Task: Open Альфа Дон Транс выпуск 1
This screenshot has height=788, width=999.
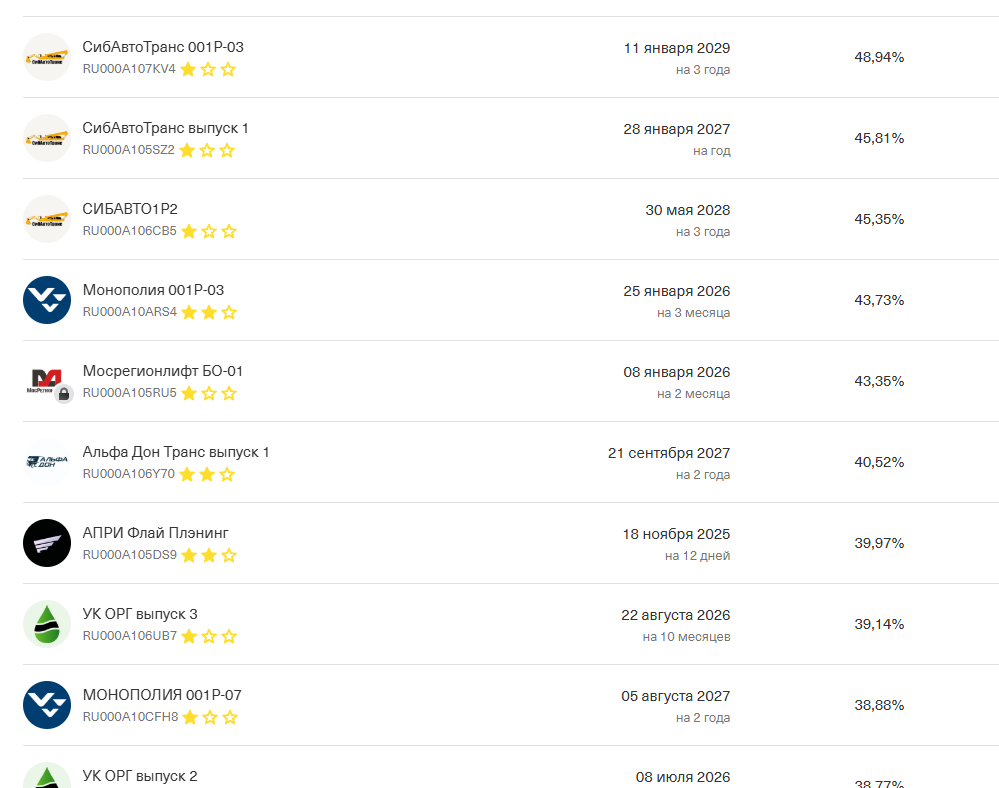Action: click(176, 452)
